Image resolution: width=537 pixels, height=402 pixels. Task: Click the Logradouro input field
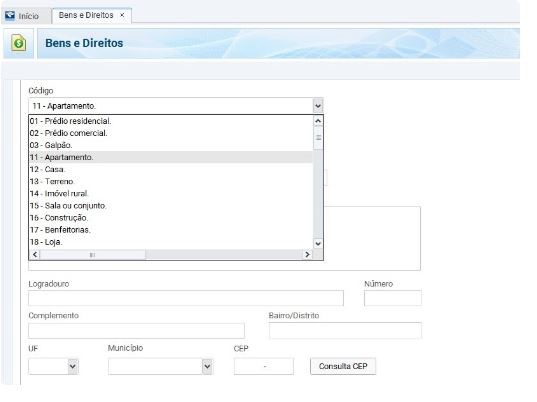(x=186, y=298)
